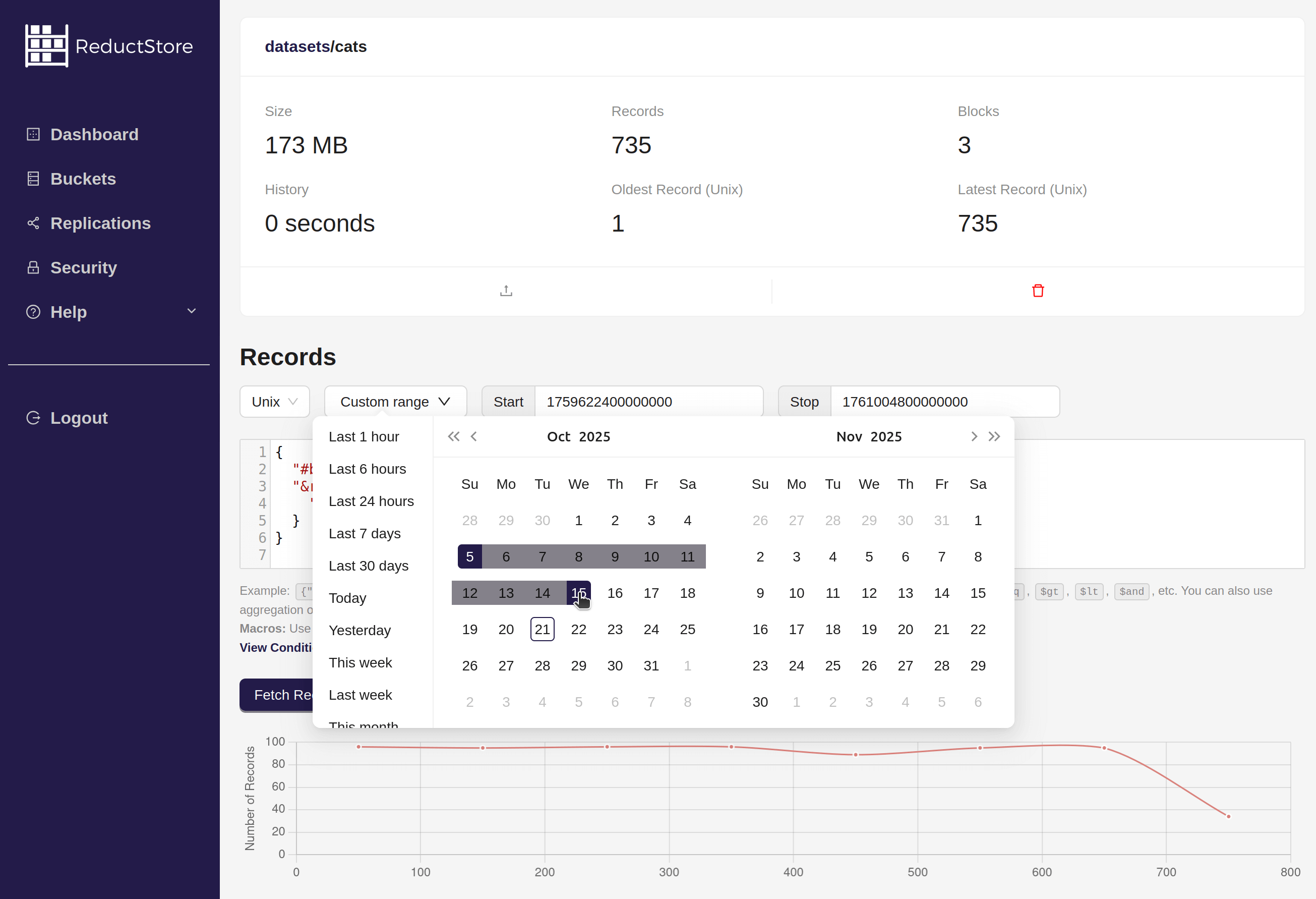
Task: Select Last 1 hour from the range menu
Action: 364,436
